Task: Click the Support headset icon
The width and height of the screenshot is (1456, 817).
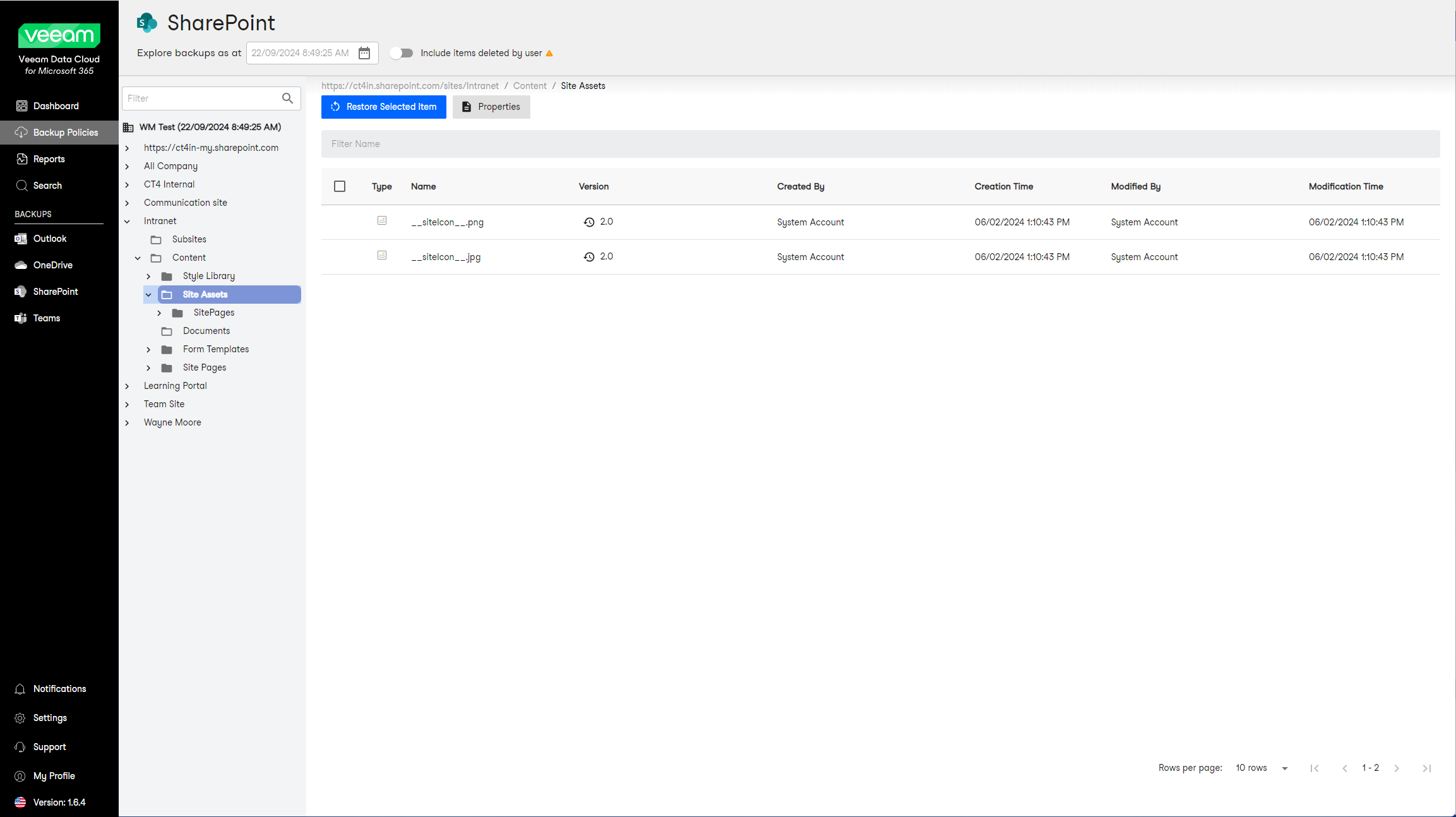Action: click(20, 747)
